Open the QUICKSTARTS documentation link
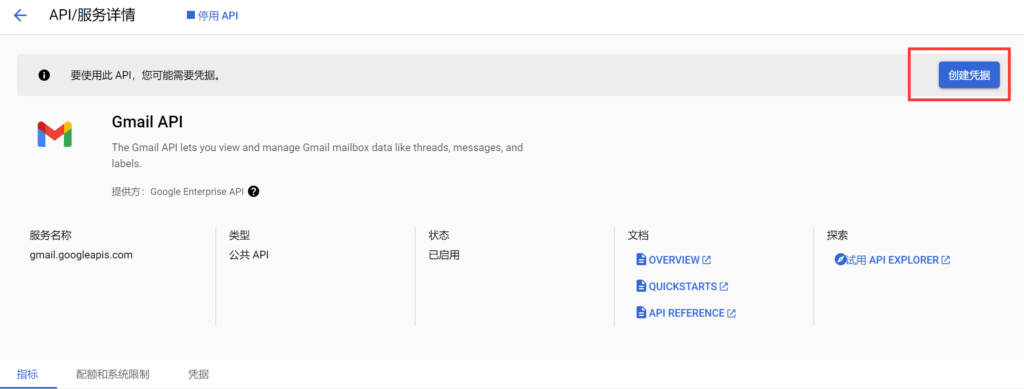The width and height of the screenshot is (1024, 389). [x=682, y=287]
